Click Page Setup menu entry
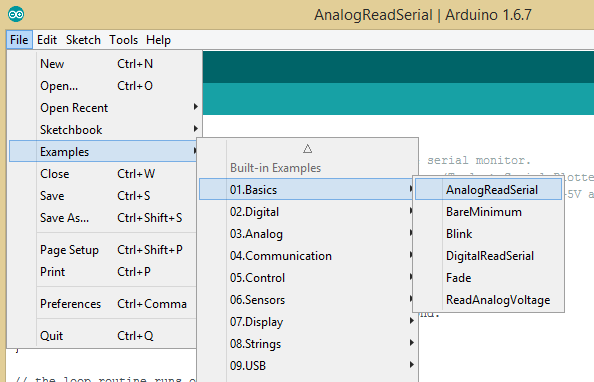This screenshot has height=382, width=594. point(104,250)
